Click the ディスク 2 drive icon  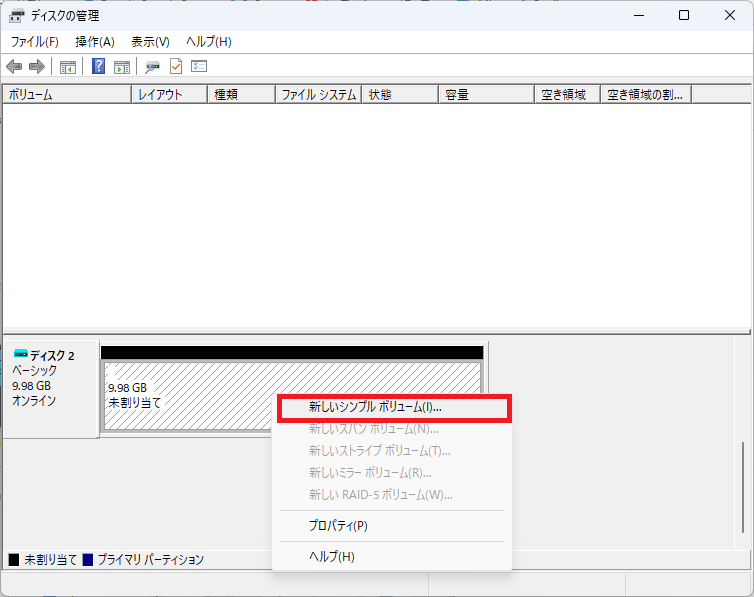[x=21, y=354]
